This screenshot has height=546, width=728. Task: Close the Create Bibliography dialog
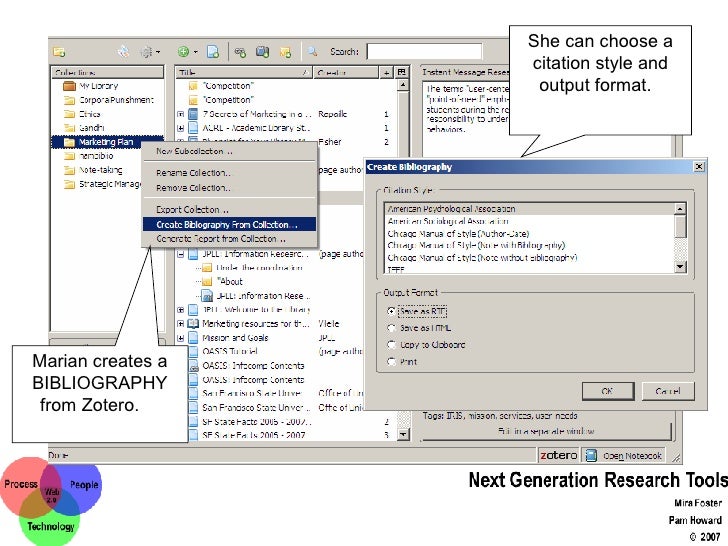click(699, 166)
